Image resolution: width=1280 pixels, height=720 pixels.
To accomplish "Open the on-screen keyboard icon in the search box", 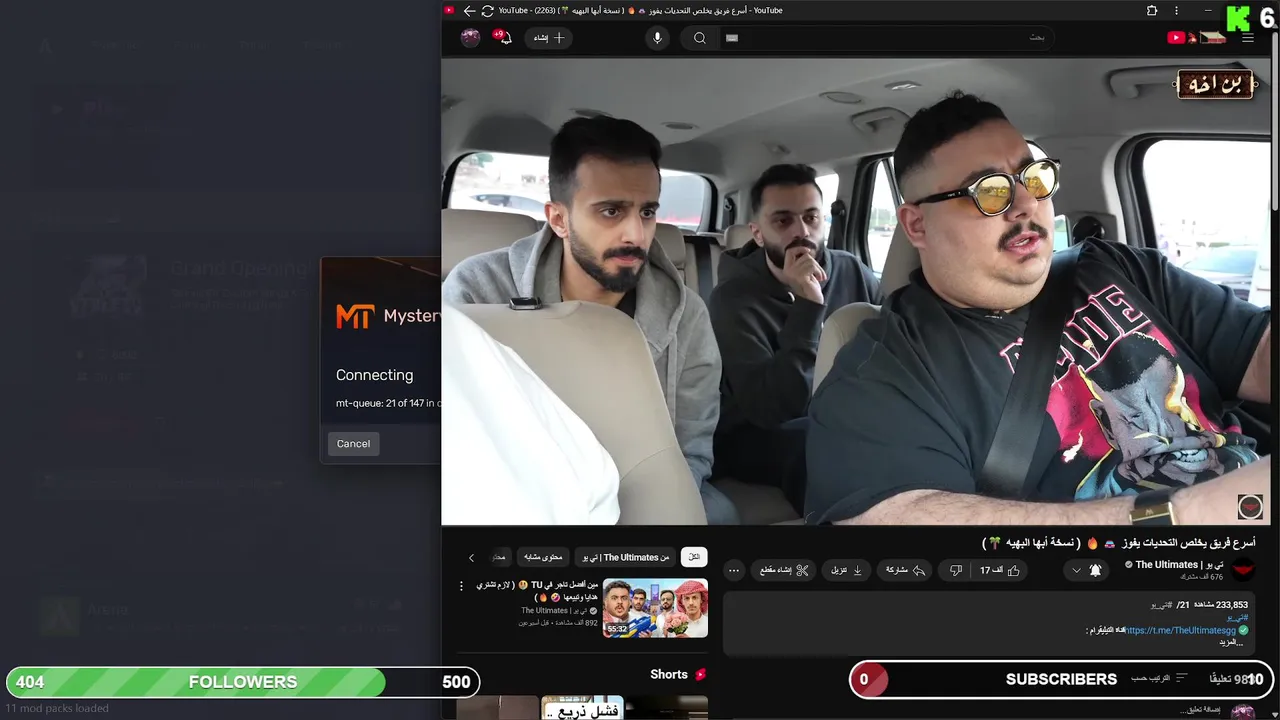I will [x=732, y=38].
